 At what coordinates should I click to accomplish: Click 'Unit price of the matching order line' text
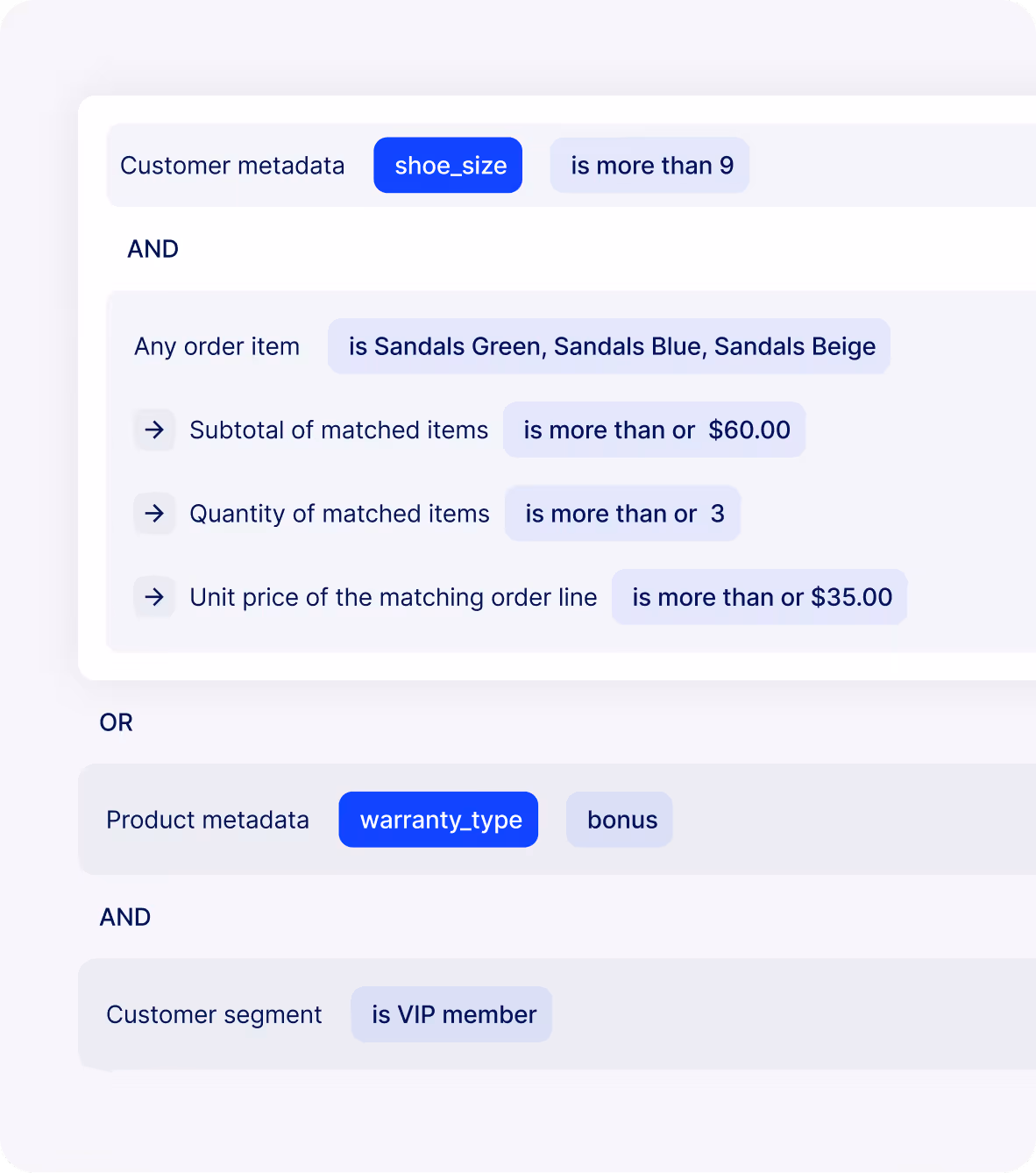pyautogui.click(x=394, y=597)
